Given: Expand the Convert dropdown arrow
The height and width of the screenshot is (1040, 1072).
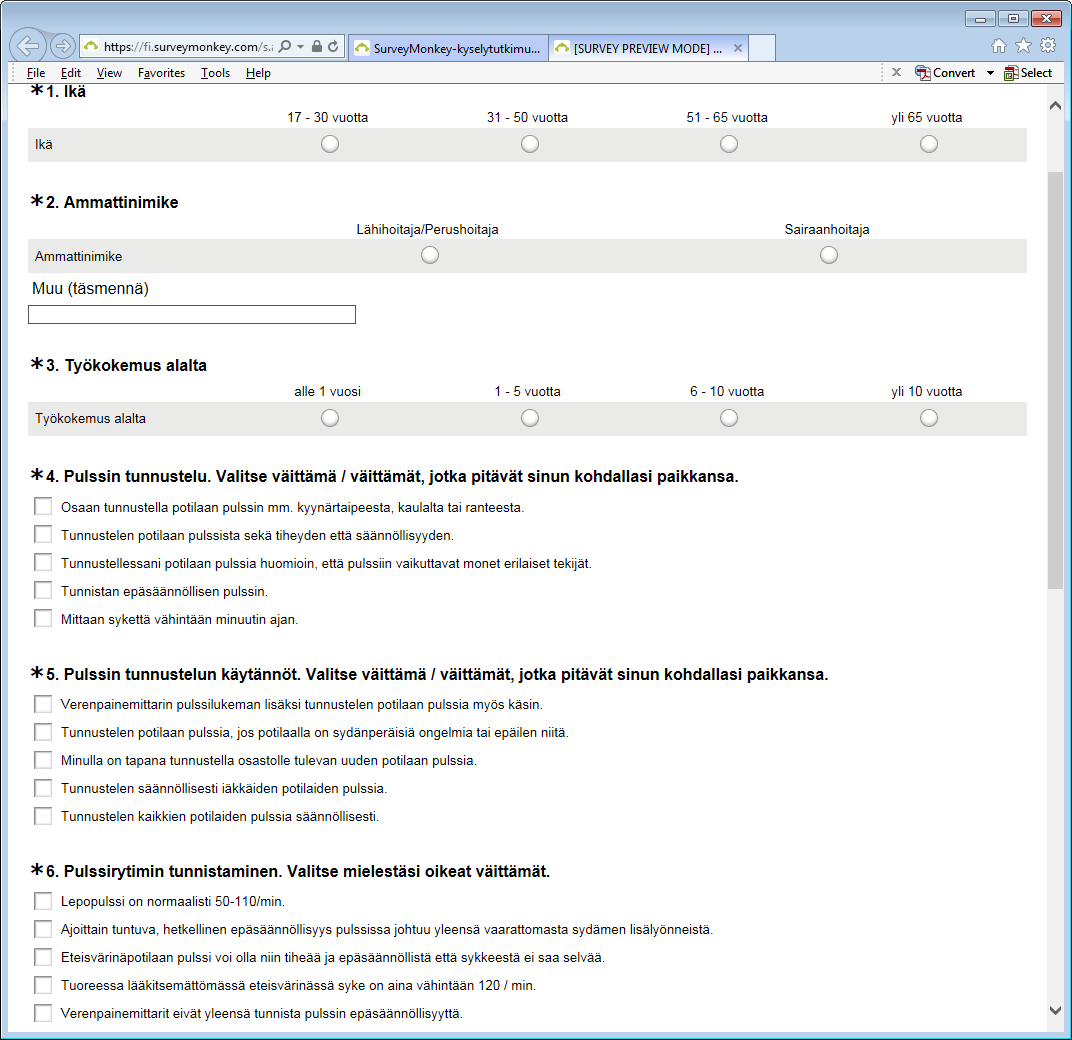Looking at the screenshot, I should click(x=990, y=73).
